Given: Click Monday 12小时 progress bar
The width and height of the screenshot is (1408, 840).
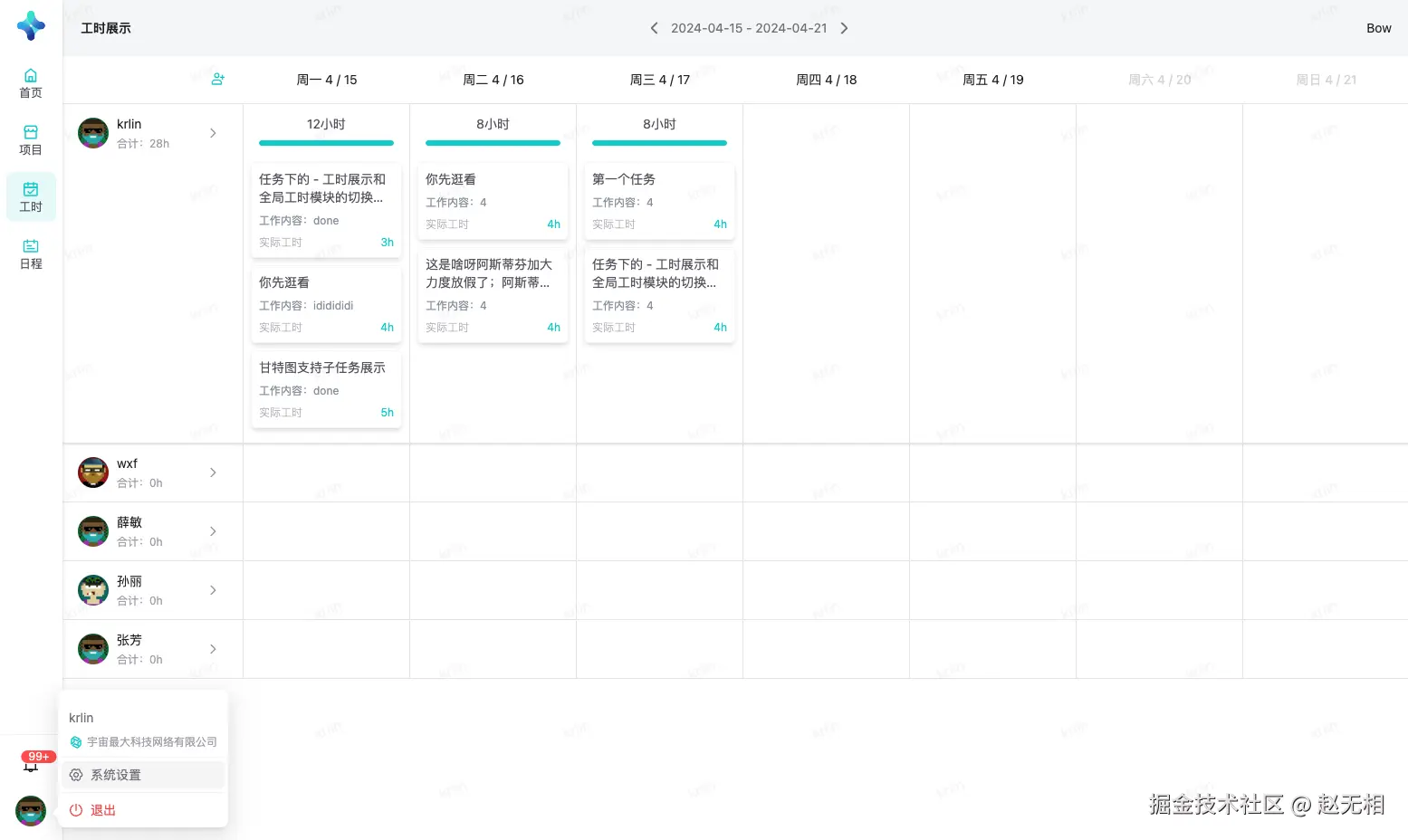Looking at the screenshot, I should 326,143.
